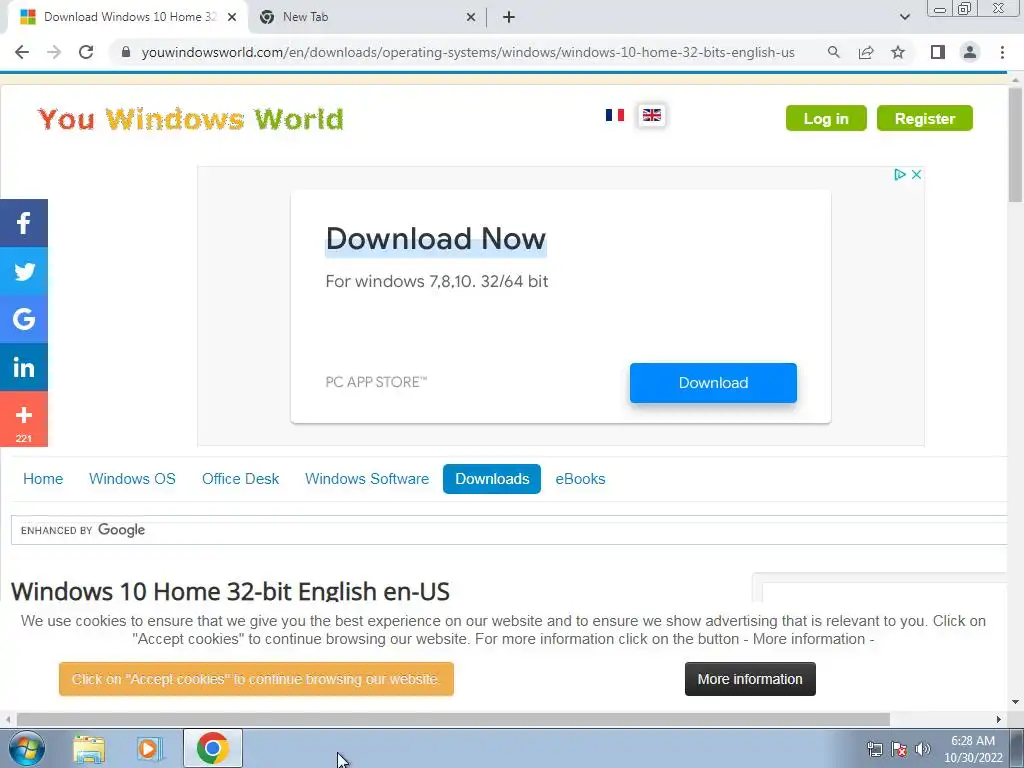Screen dimensions: 1024x768
Task: Select the UK flag language icon
Action: click(652, 116)
